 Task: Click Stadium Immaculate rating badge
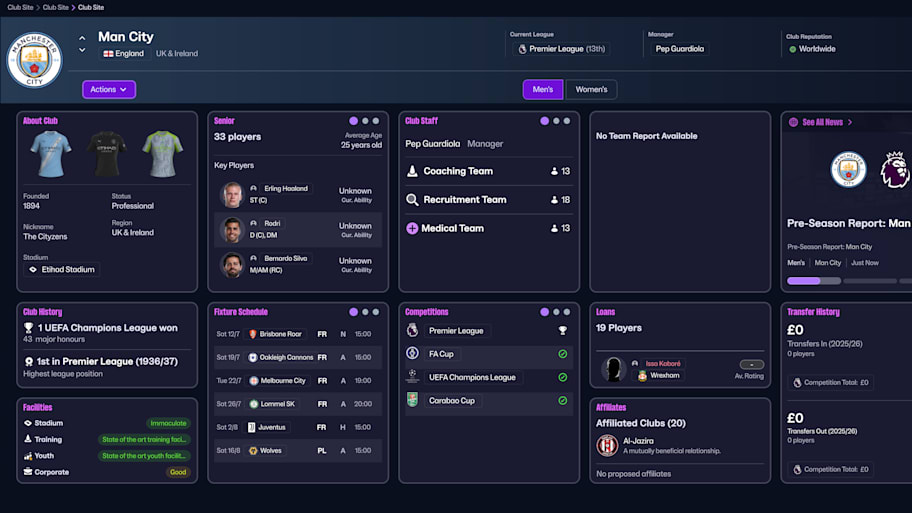coord(168,423)
